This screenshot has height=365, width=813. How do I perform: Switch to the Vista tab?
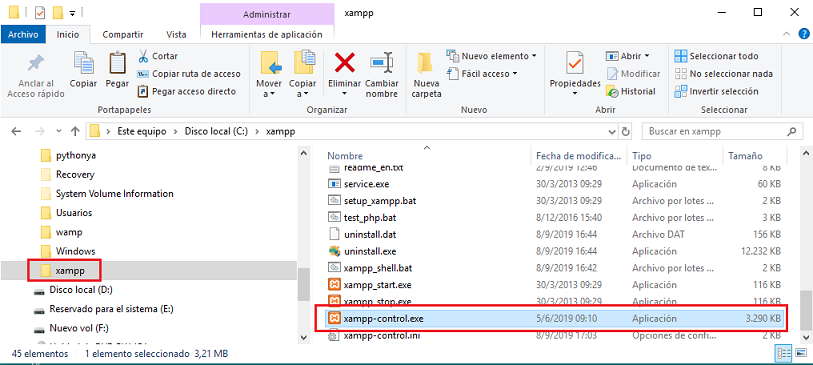[x=176, y=35]
